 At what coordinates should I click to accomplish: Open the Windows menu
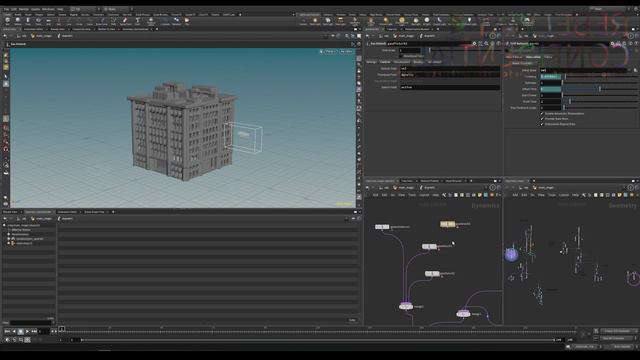coord(48,9)
